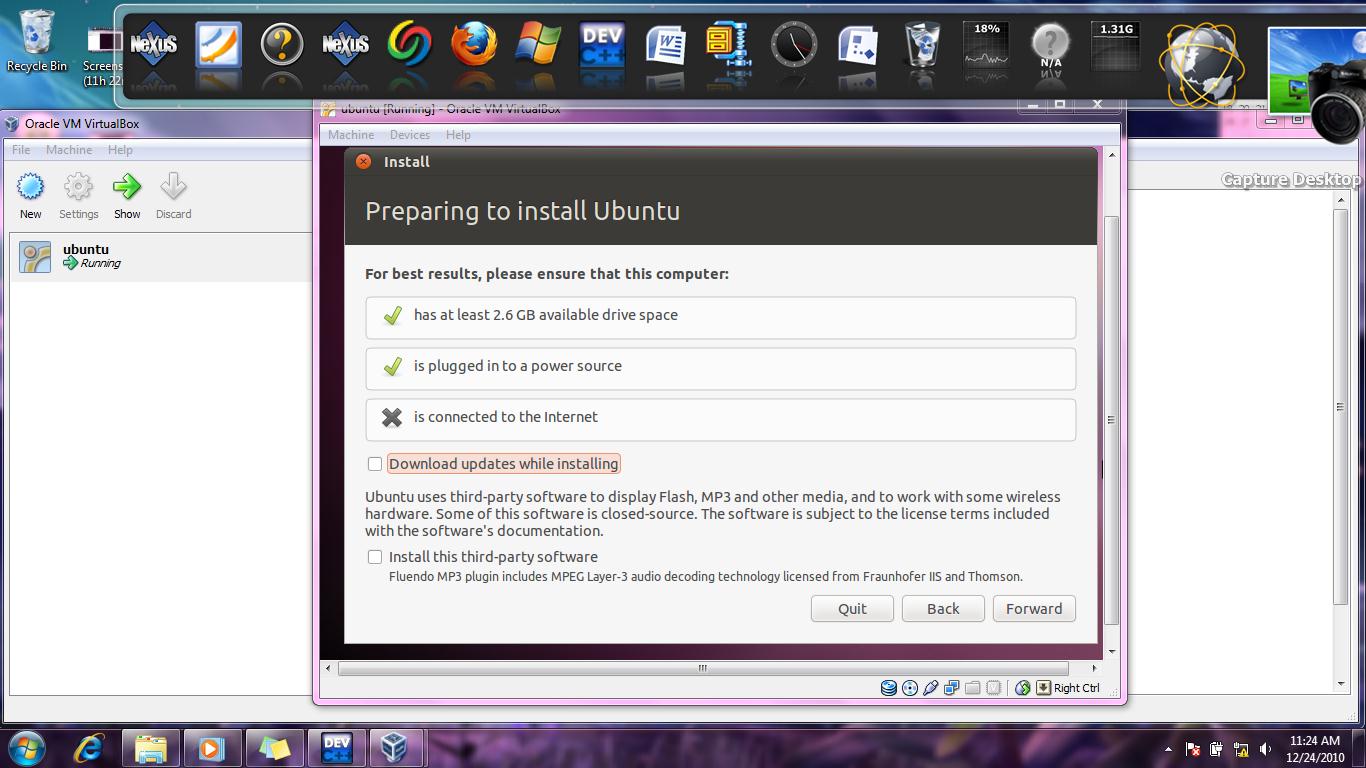This screenshot has height=768, width=1366.
Task: Click the 1.31G RAM meter in dock
Action: click(x=1116, y=44)
